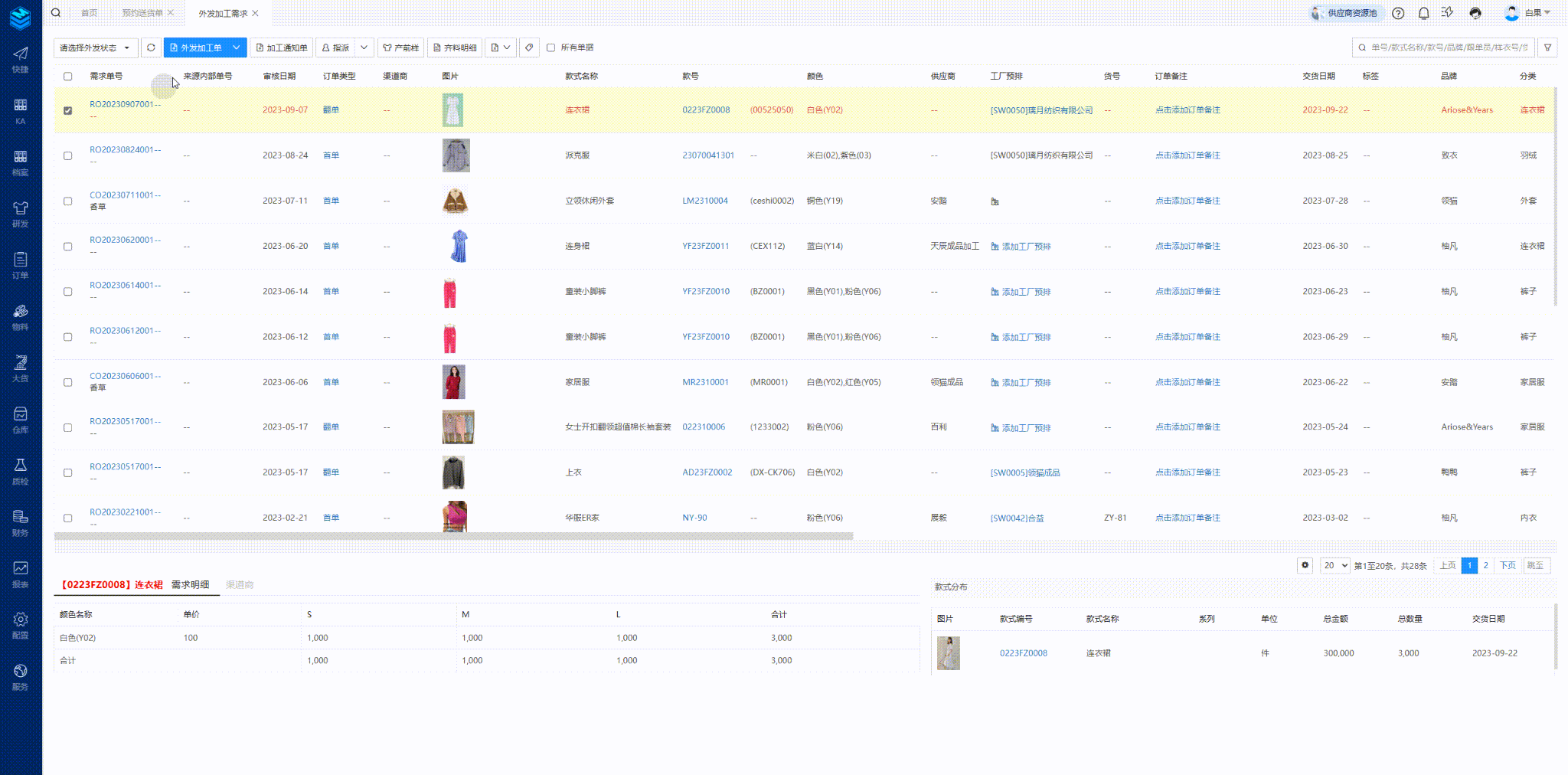Click the help question mark icon
The image size is (1568, 775).
1398,13
